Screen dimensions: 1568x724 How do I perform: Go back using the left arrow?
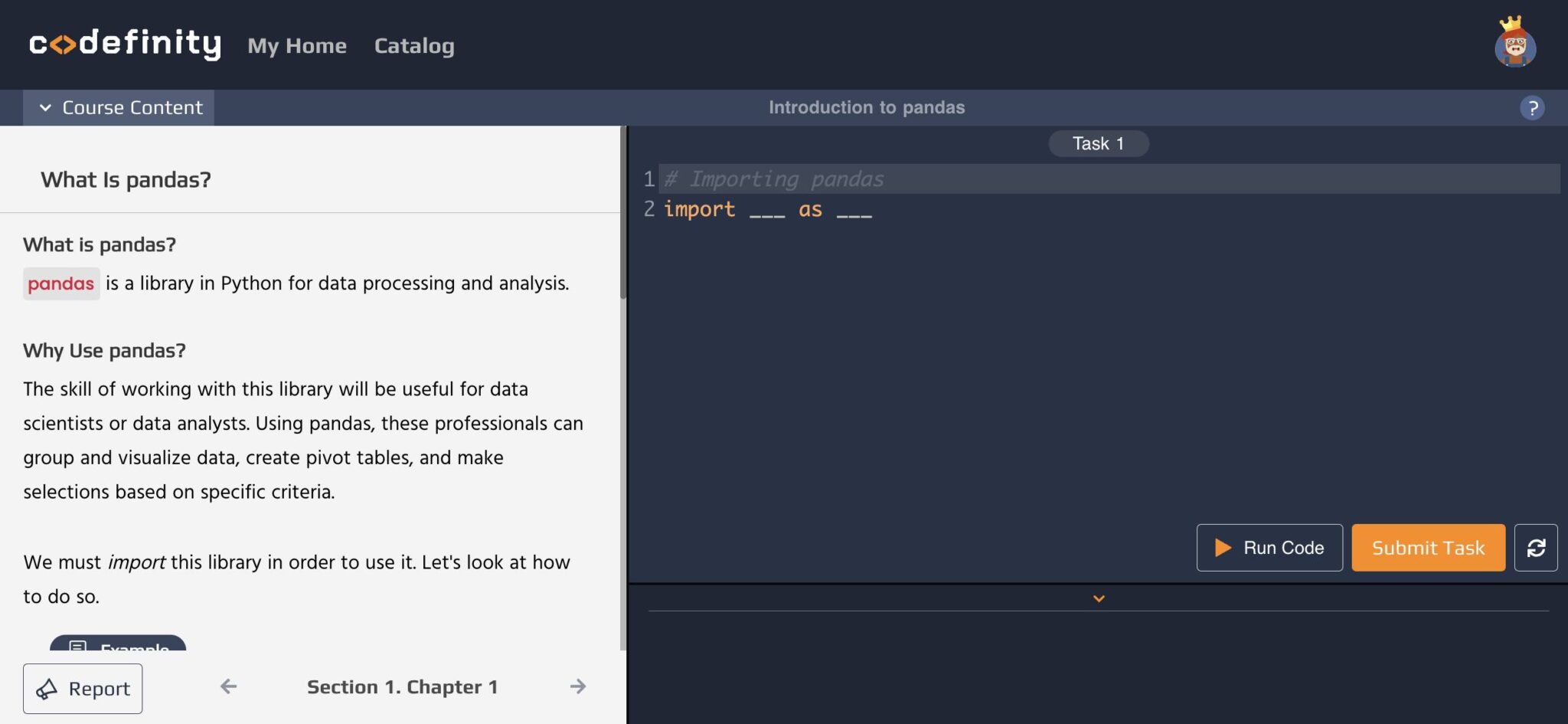tap(227, 686)
